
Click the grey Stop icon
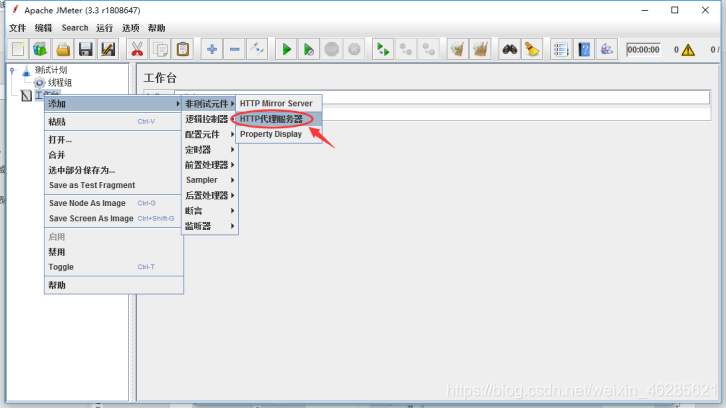(332, 49)
